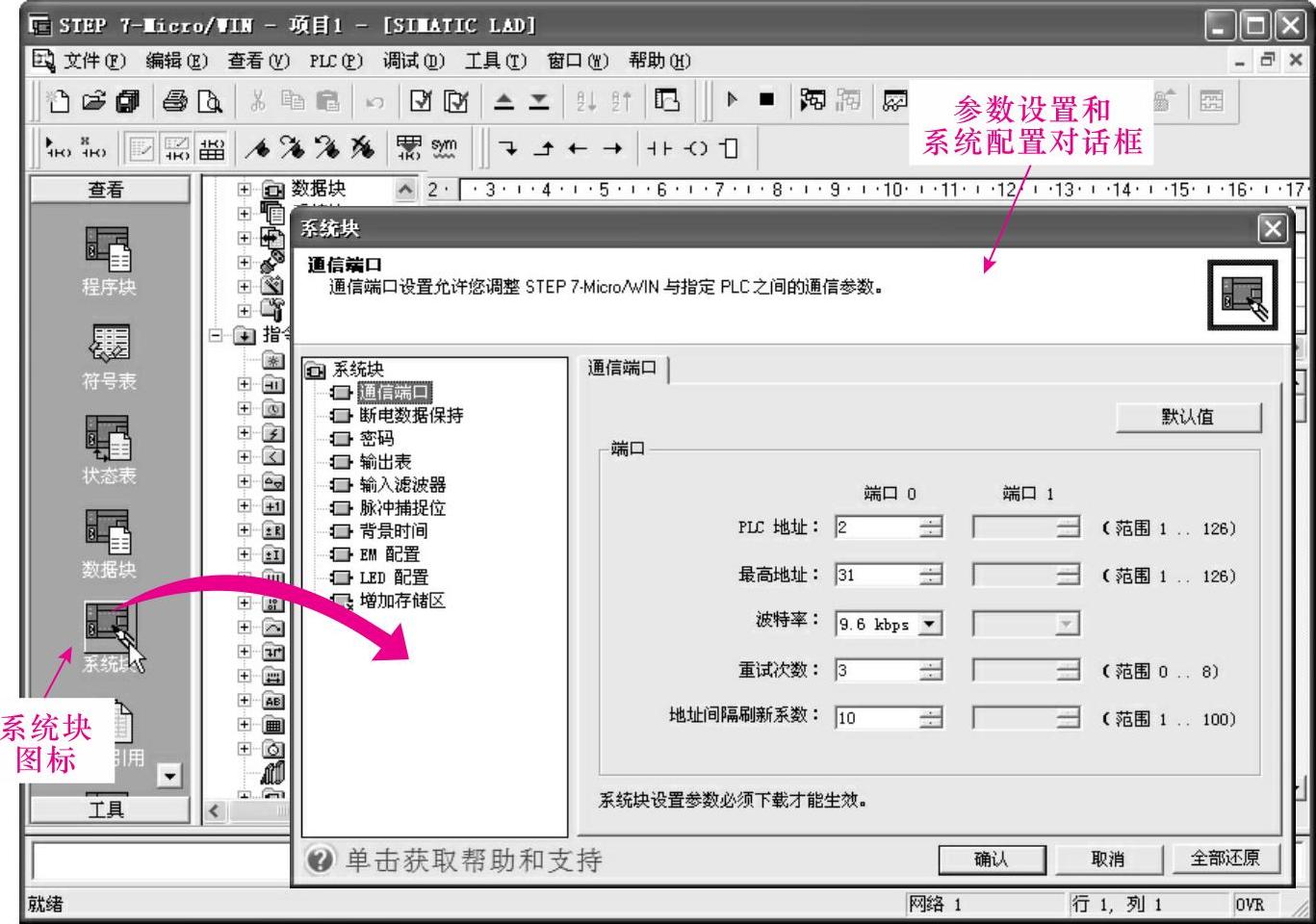
Task: Download to the PLC with the down-triangle icon
Action: (x=539, y=101)
